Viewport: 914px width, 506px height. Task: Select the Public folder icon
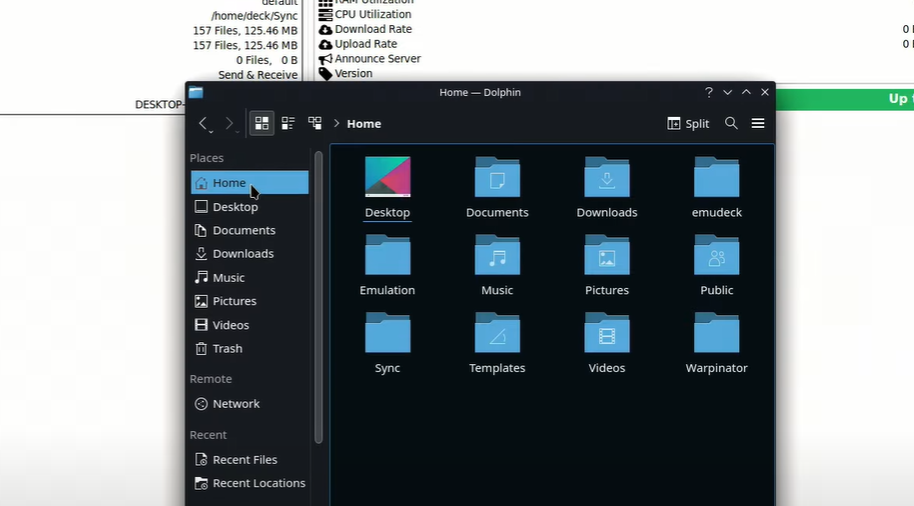(x=716, y=255)
